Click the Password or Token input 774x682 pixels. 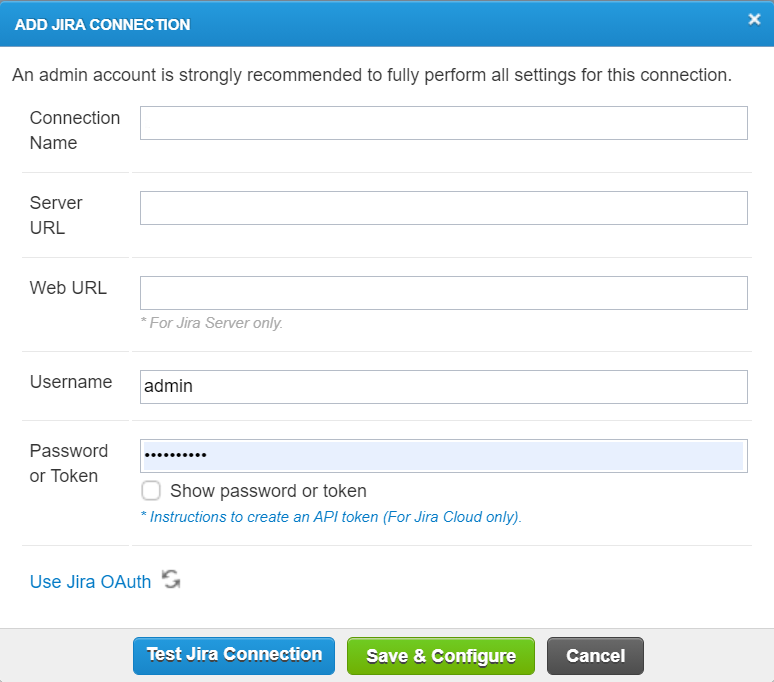(443, 456)
